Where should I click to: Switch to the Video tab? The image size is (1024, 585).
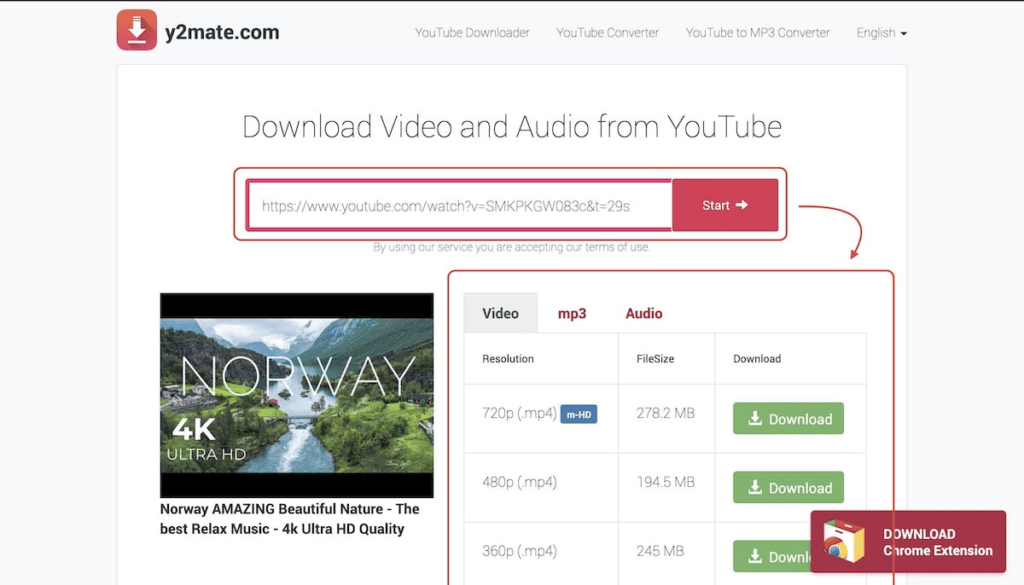click(x=500, y=313)
